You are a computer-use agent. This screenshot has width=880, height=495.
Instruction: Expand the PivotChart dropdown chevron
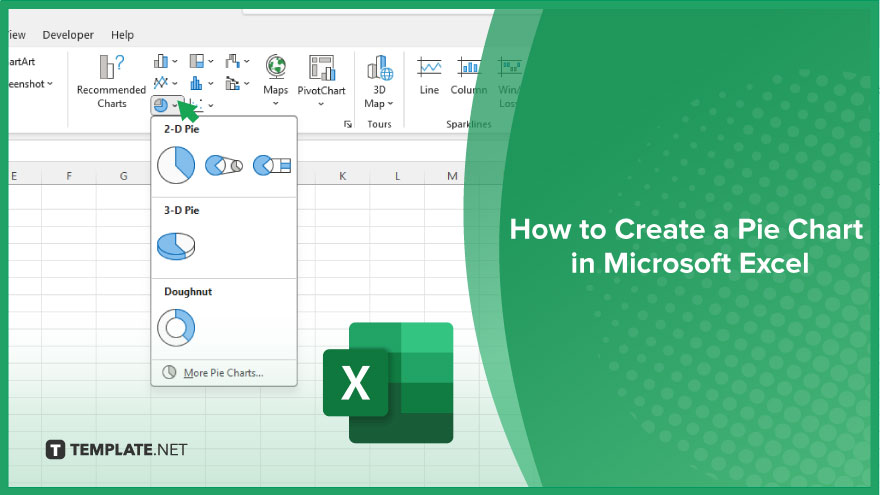pyautogui.click(x=322, y=104)
